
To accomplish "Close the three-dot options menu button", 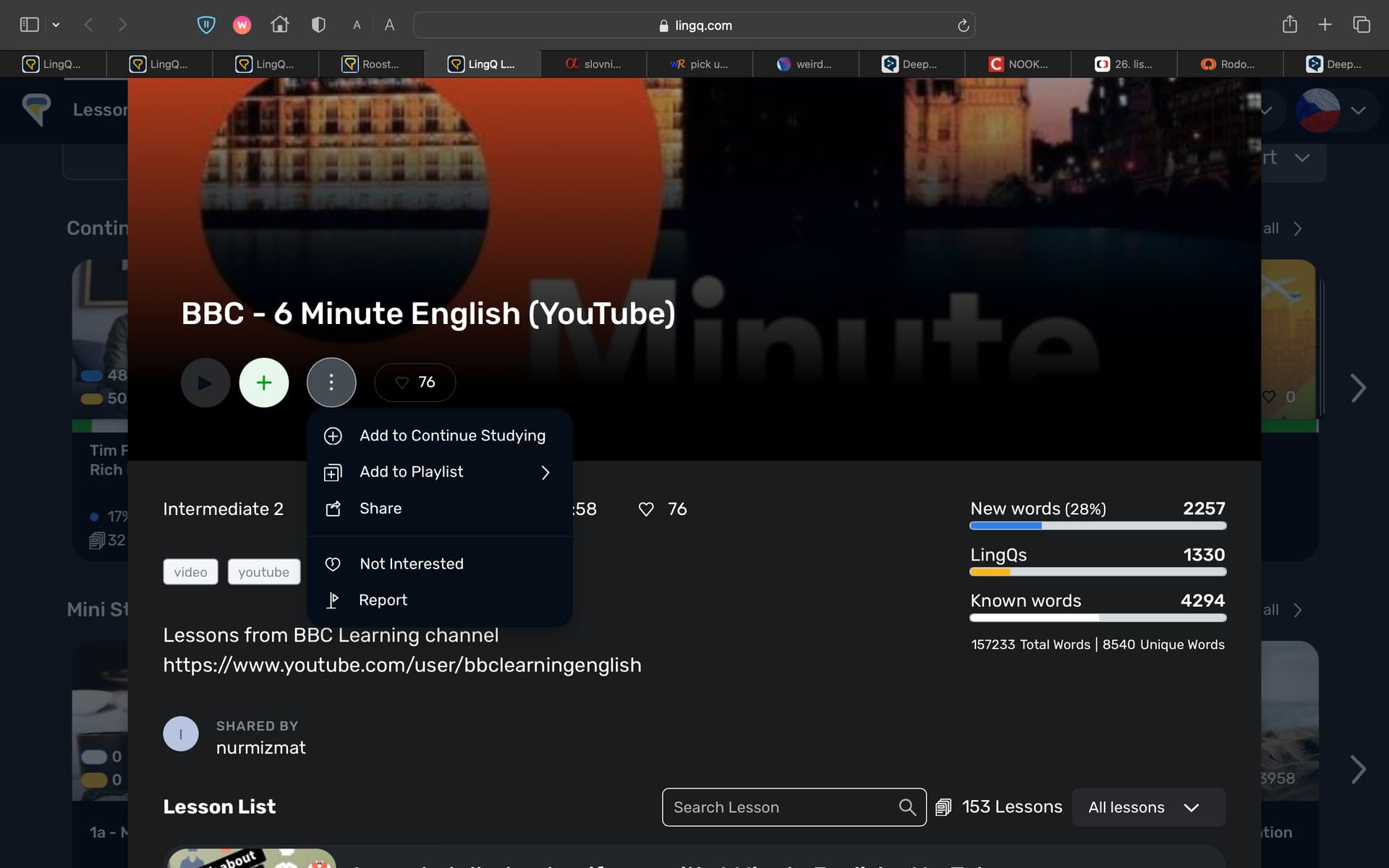I will [x=331, y=383].
